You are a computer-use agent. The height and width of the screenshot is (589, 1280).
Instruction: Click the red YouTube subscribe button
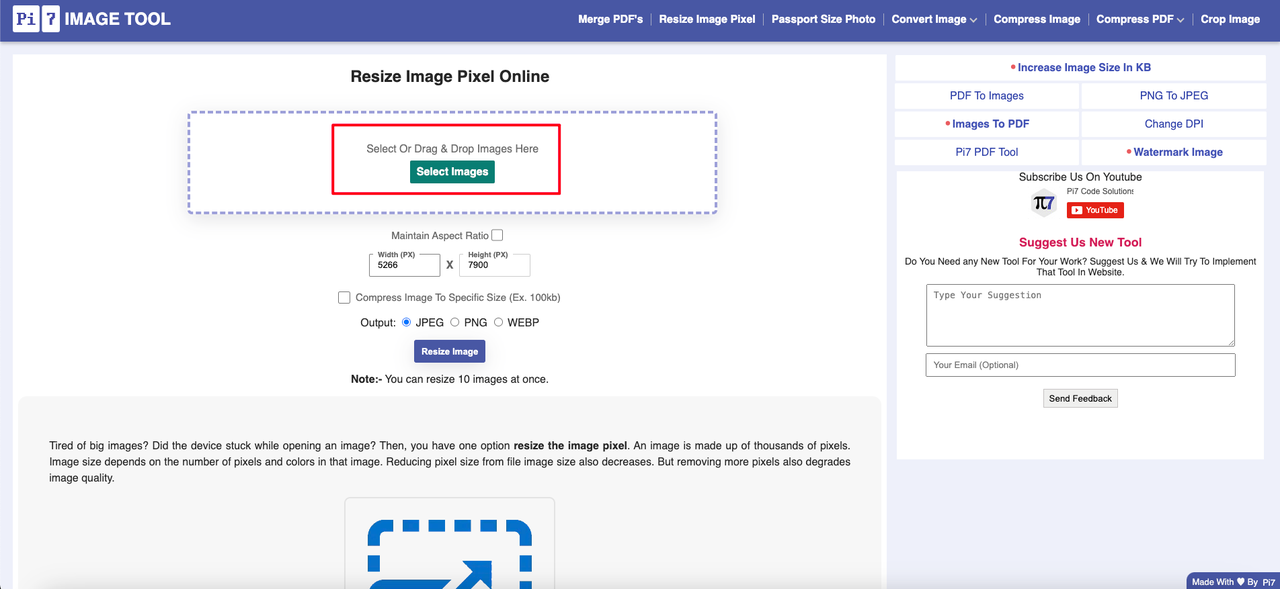[1094, 210]
